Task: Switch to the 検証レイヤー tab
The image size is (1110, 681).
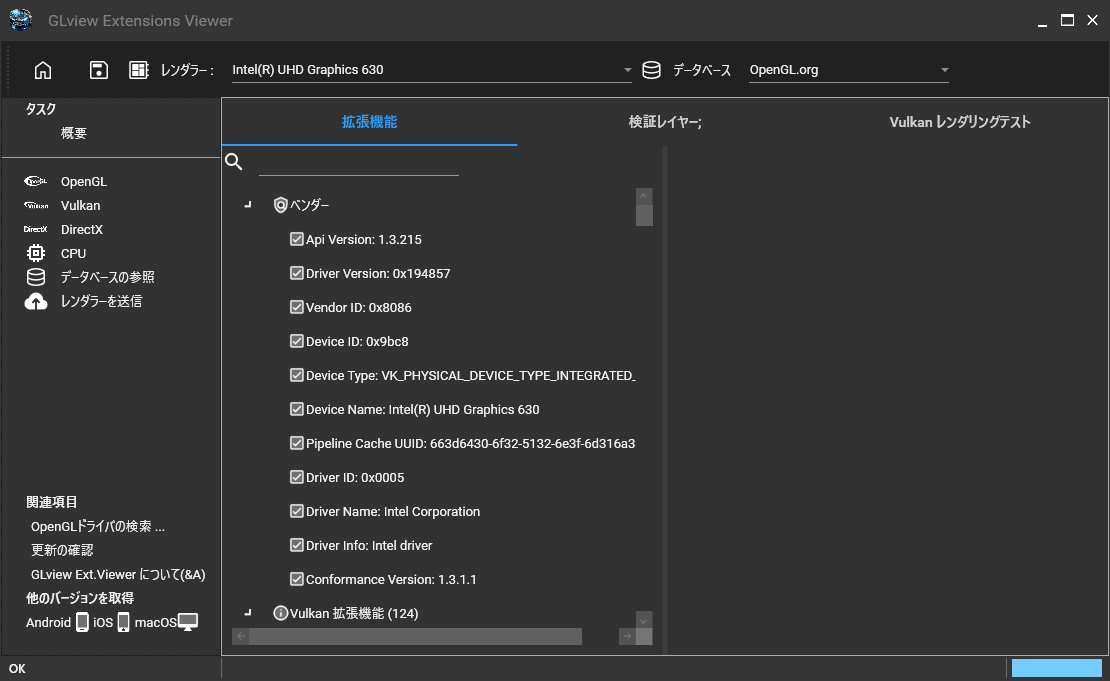Action: [x=665, y=122]
